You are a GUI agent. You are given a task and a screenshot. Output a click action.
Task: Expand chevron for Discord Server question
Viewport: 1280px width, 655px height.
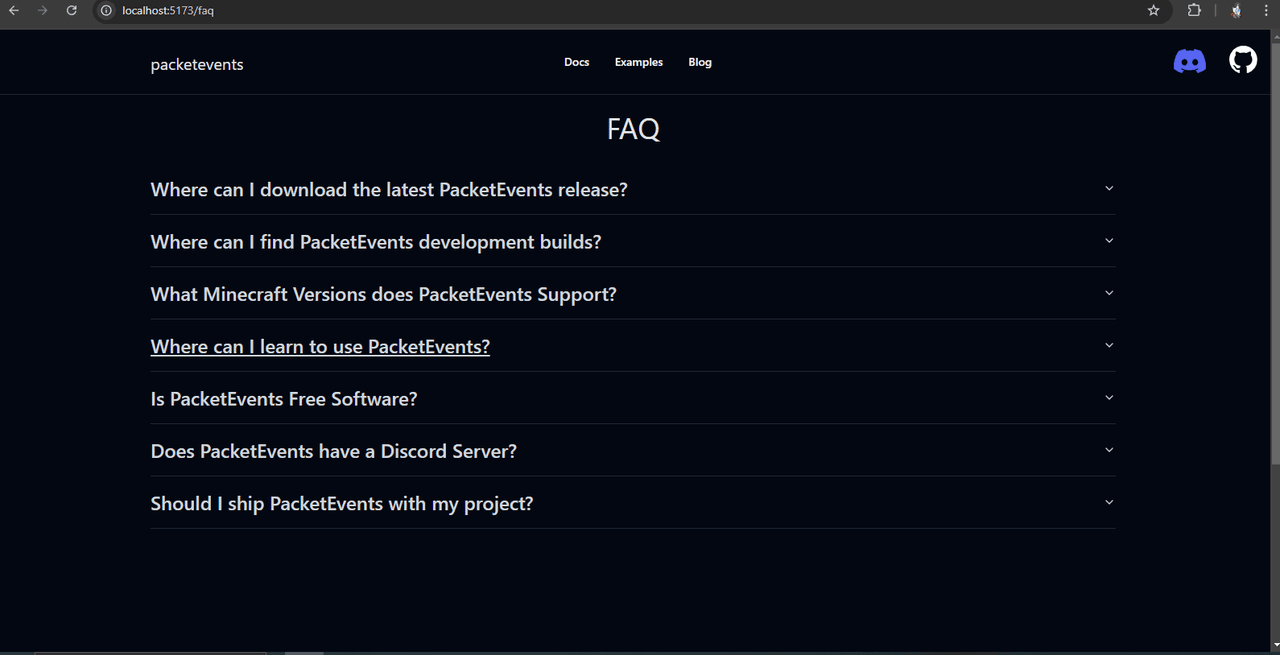click(1108, 450)
